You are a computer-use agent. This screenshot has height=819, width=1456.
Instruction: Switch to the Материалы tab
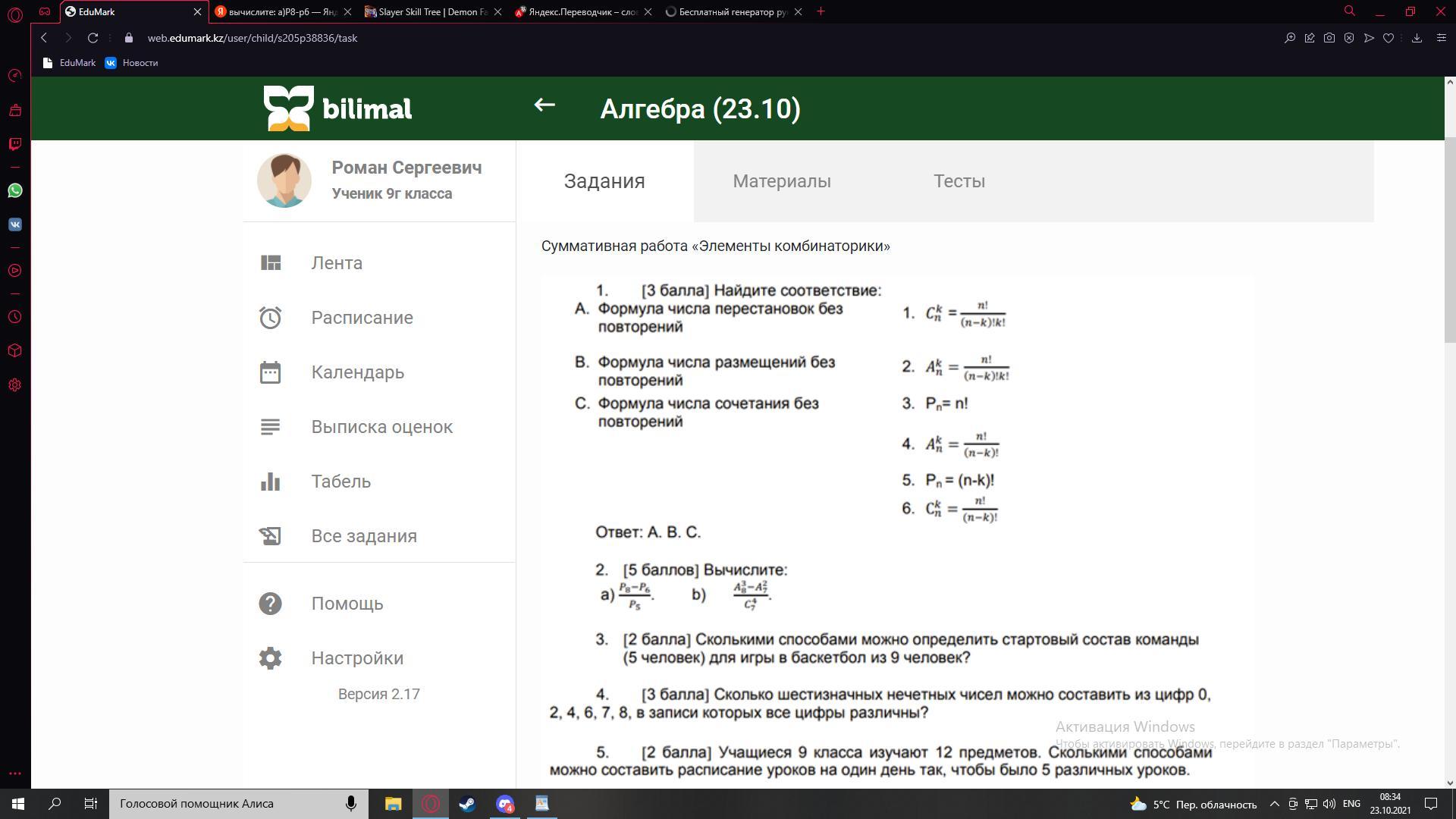781,181
